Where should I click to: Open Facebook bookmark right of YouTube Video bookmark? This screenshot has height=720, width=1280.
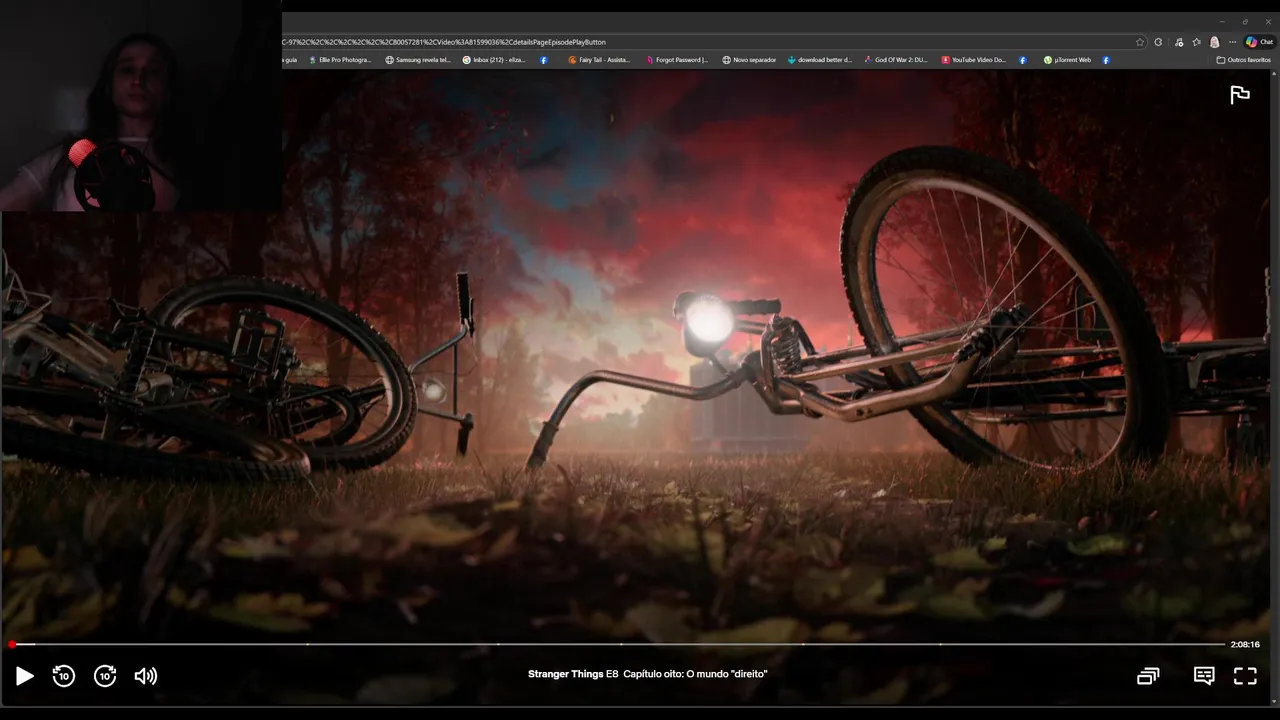click(1022, 60)
